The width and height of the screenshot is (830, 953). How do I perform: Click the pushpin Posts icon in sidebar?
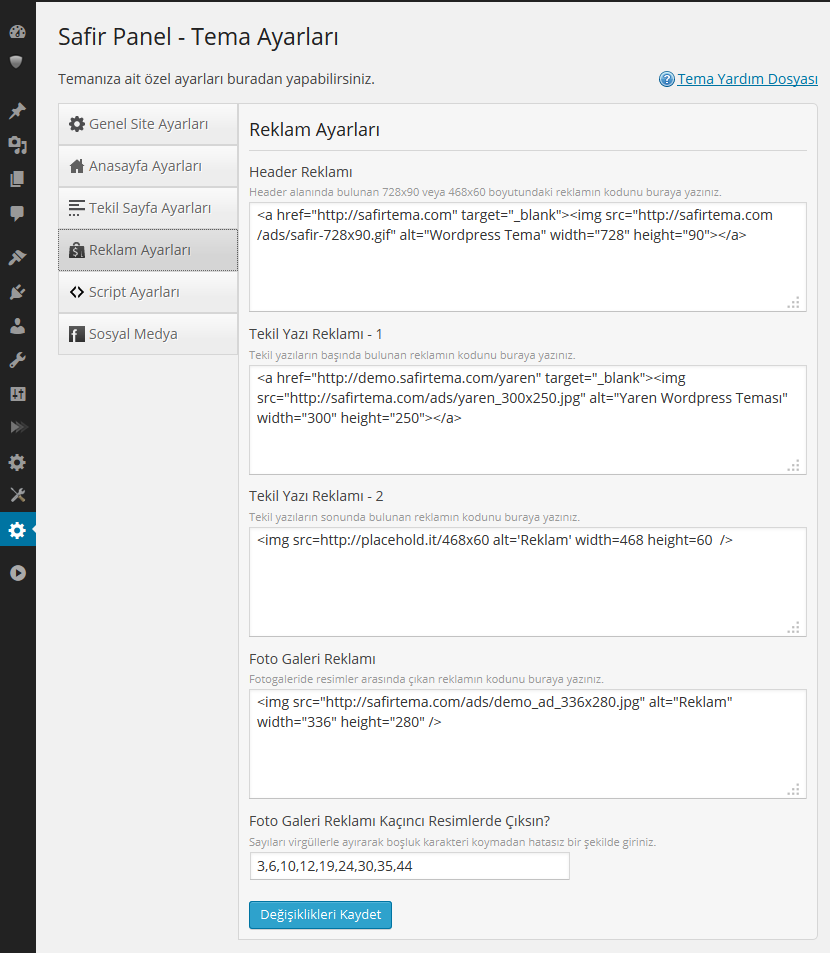18,111
